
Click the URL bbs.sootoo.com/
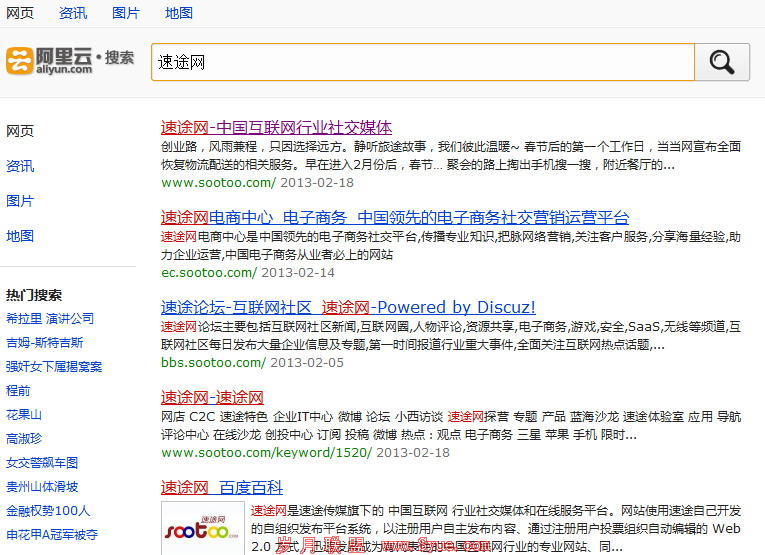coord(213,362)
